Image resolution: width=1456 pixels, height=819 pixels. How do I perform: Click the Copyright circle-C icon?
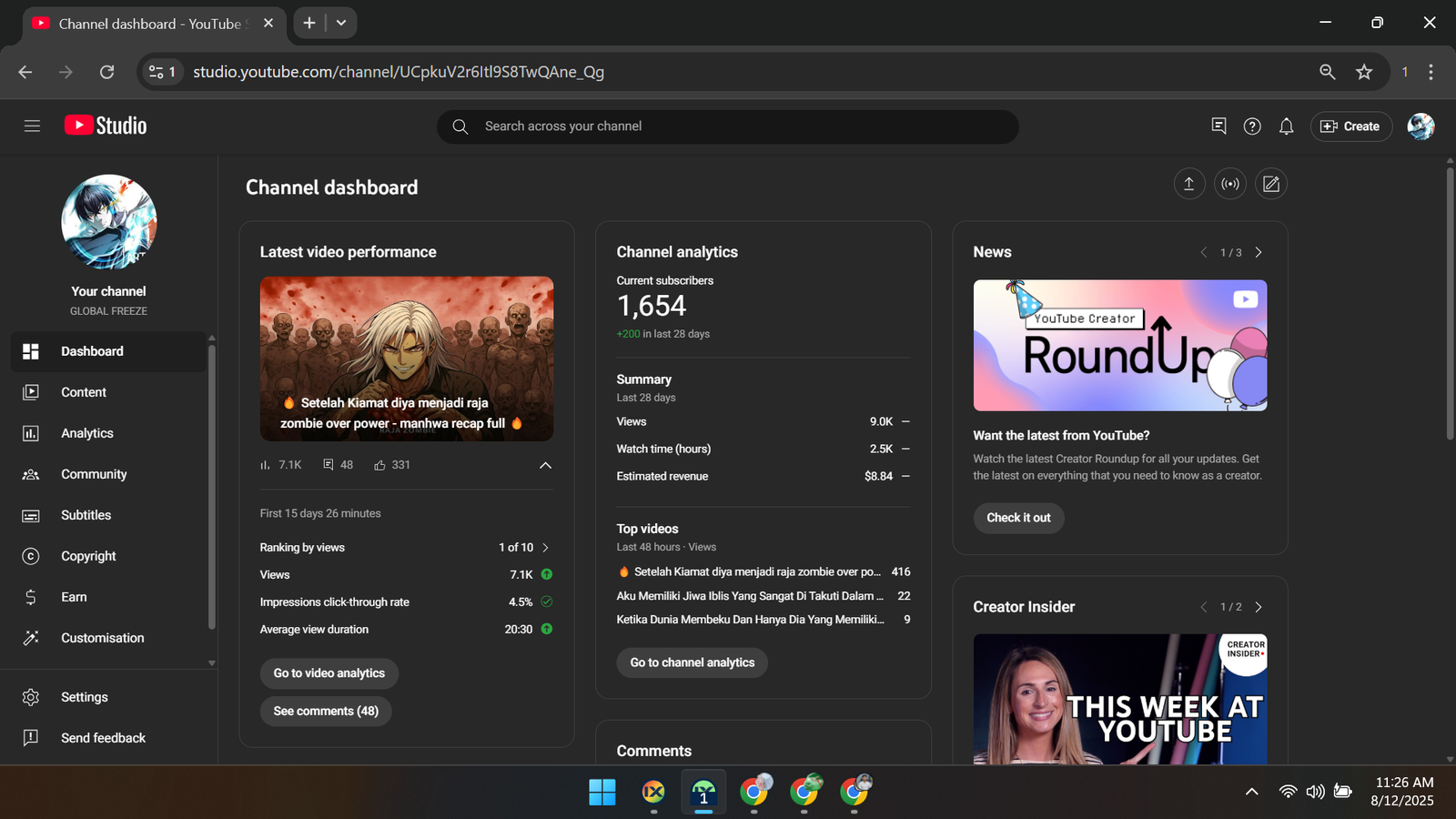(x=31, y=556)
